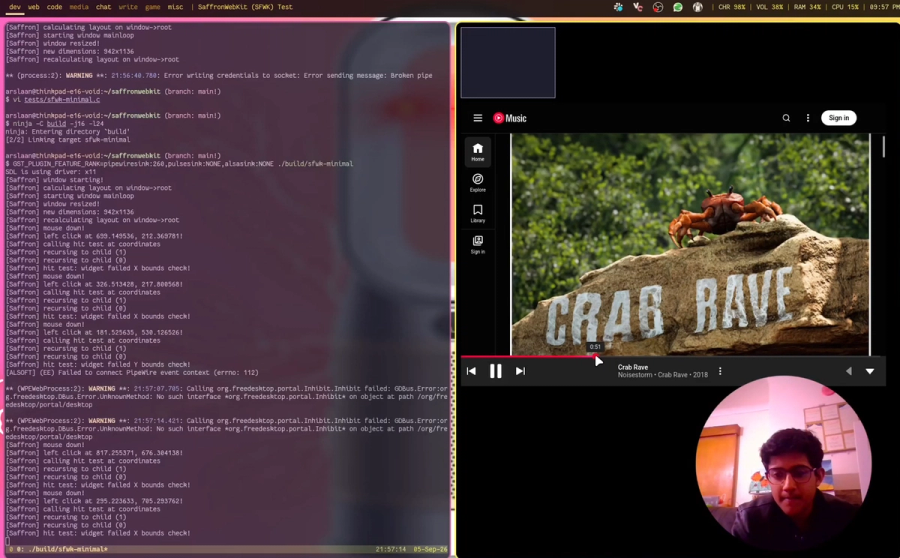This screenshot has width=900, height=558.
Task: Skip to previous track
Action: point(471,371)
